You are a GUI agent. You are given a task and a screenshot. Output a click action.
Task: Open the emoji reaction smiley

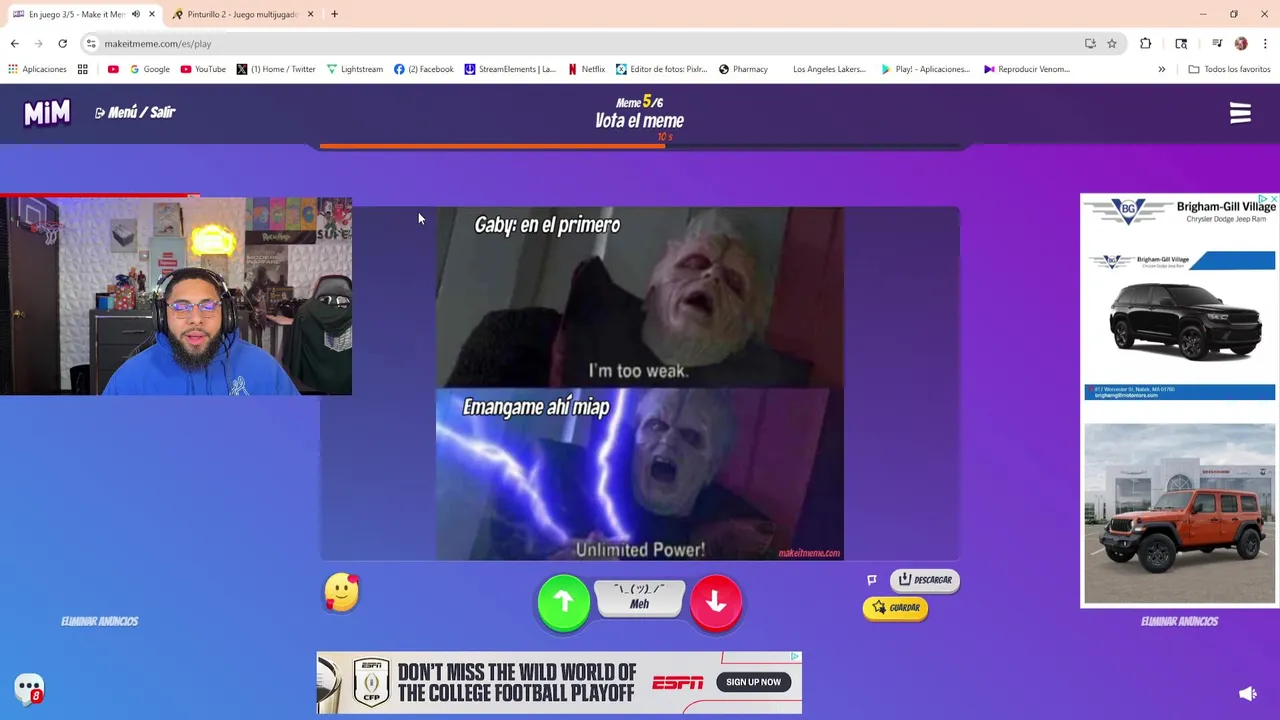click(341, 592)
